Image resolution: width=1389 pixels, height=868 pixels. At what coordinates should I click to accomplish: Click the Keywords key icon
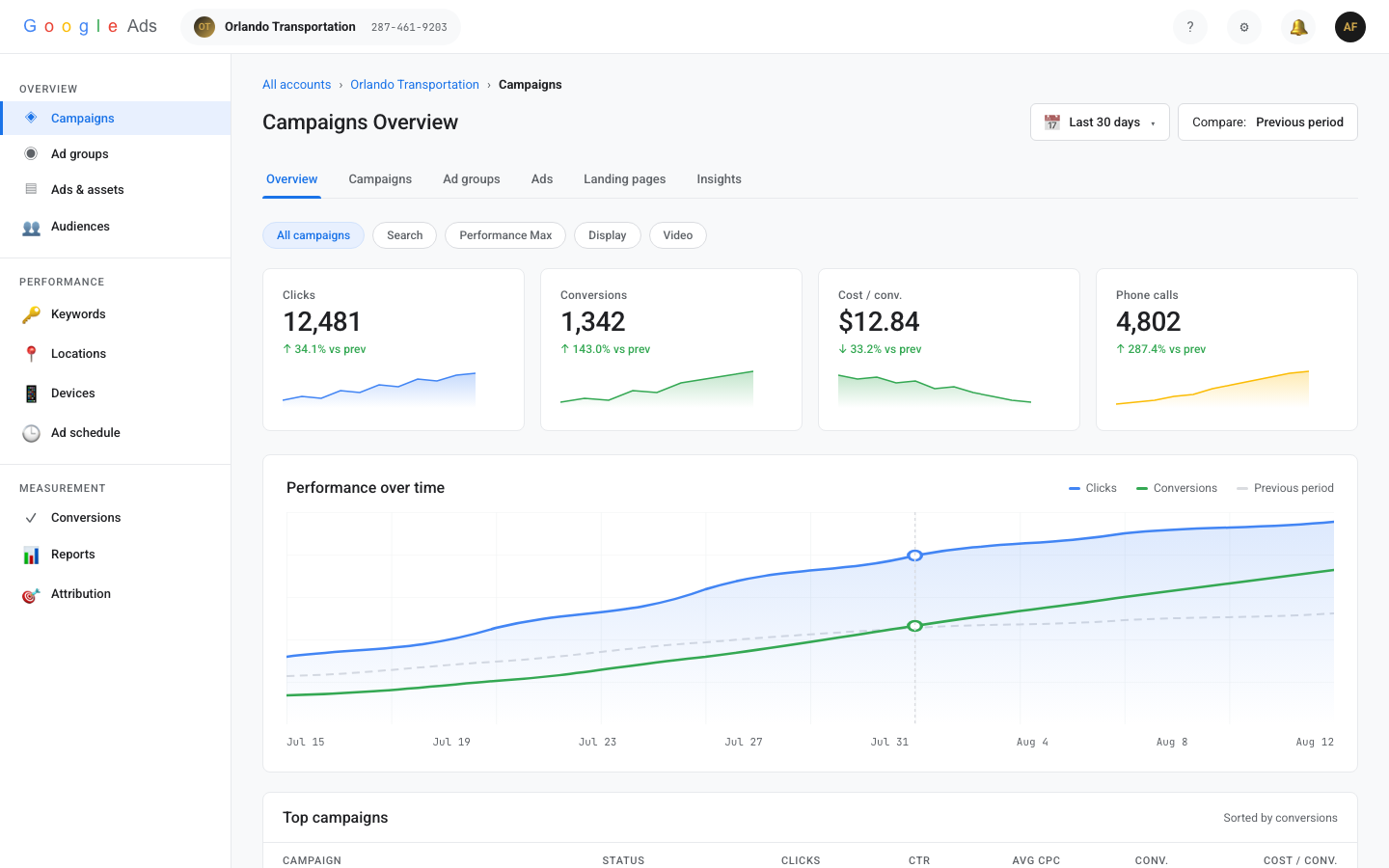[x=31, y=314]
